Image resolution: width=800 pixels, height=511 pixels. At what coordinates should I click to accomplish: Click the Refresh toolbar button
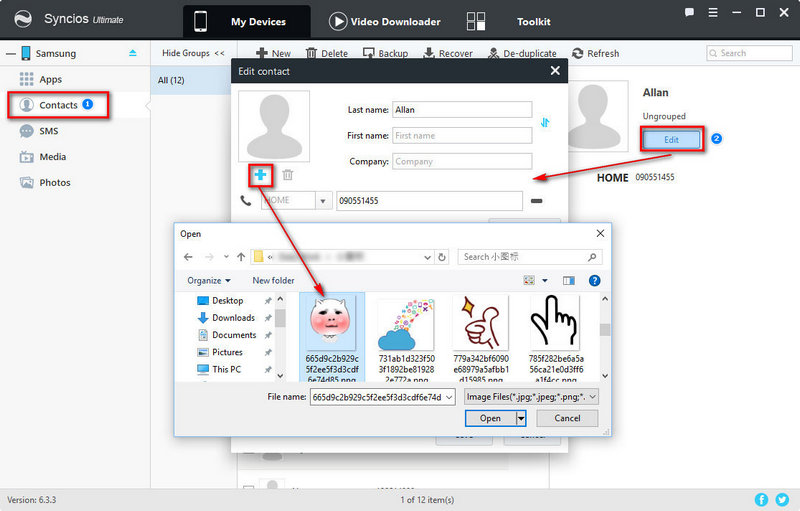(595, 53)
